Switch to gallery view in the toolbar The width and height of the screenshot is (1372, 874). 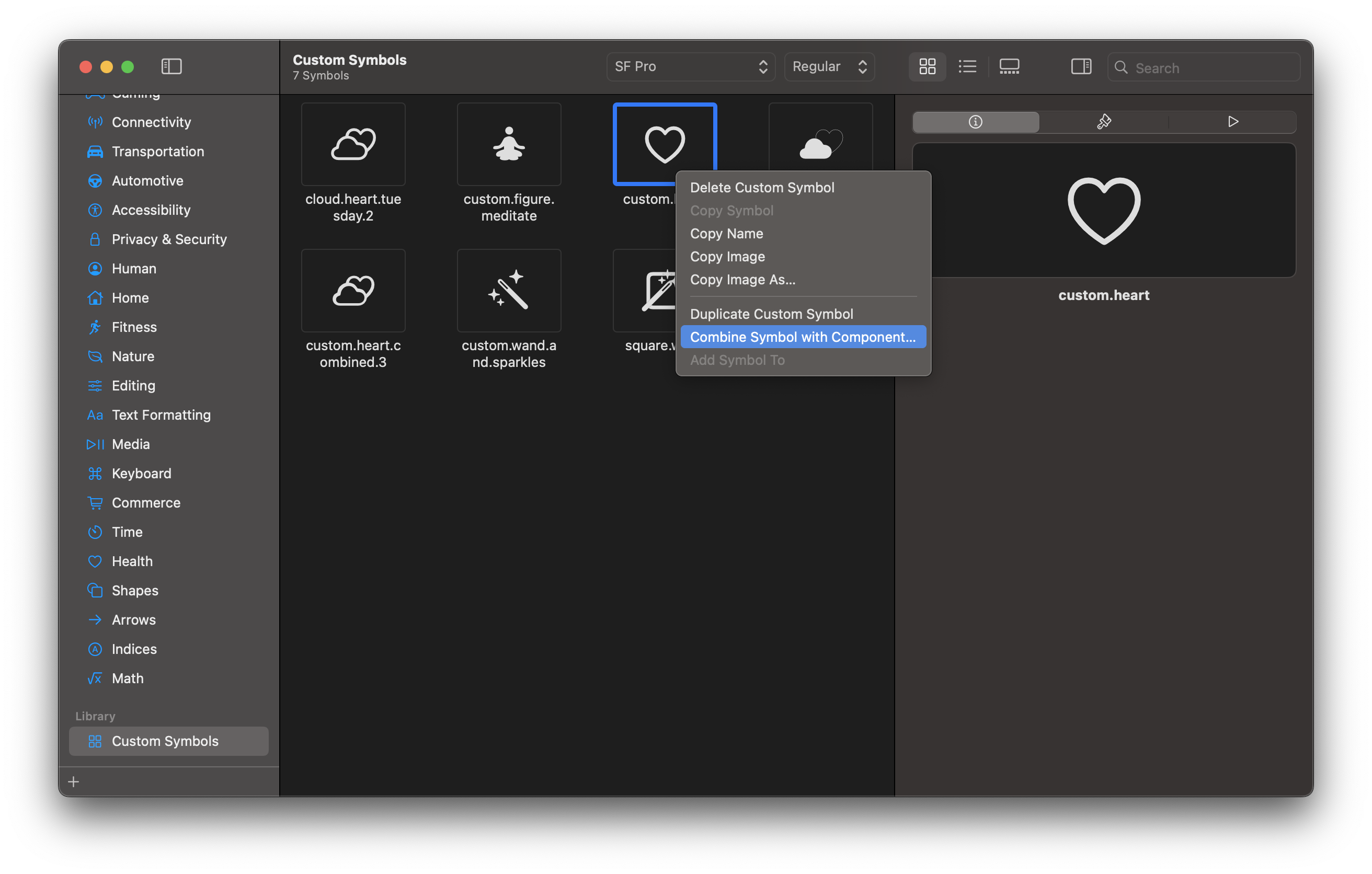coord(1009,67)
